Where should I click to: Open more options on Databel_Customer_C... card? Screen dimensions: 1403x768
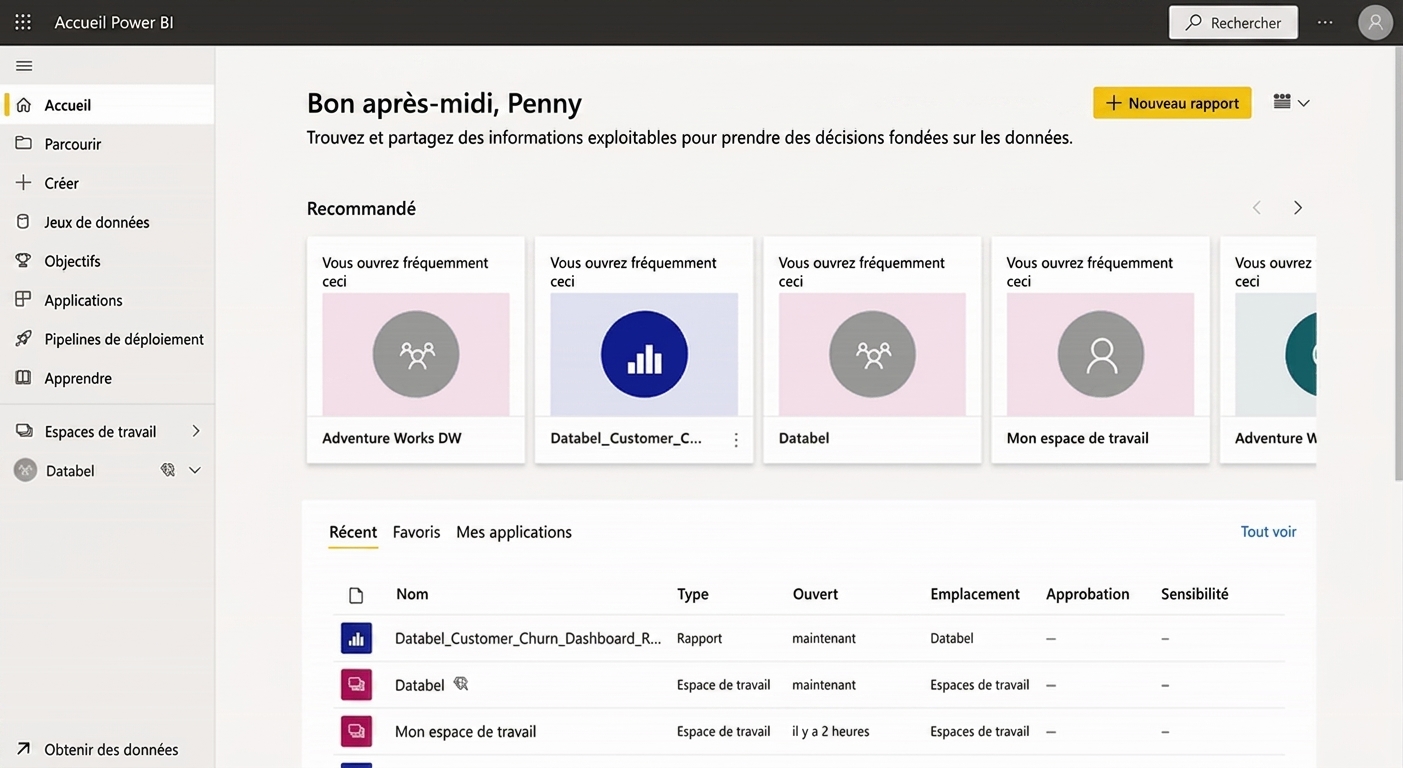pos(736,440)
